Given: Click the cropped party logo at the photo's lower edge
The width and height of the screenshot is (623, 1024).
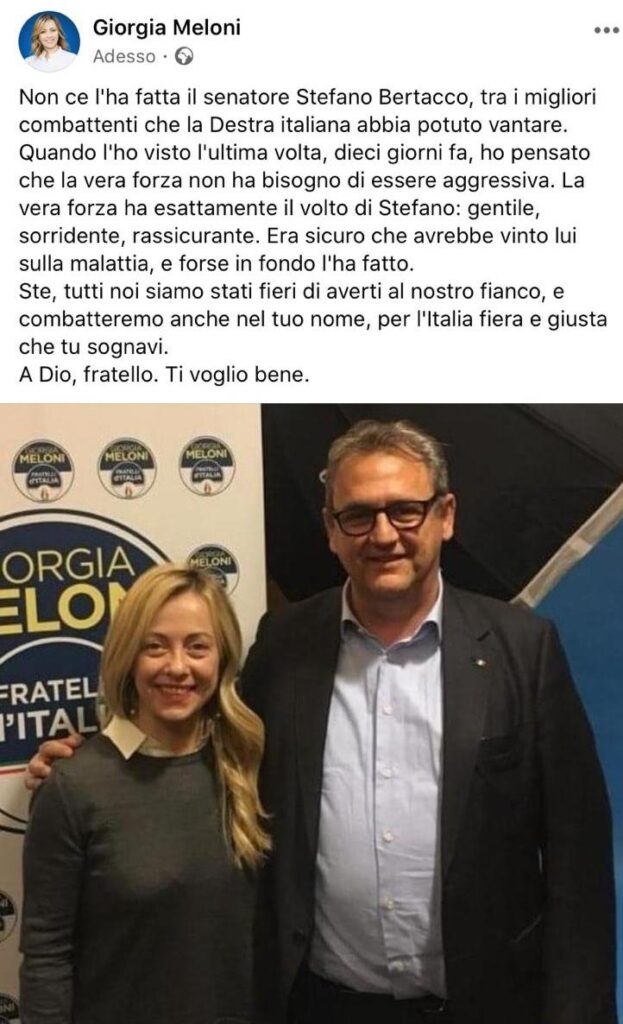Looking at the screenshot, I should 8,1009.
